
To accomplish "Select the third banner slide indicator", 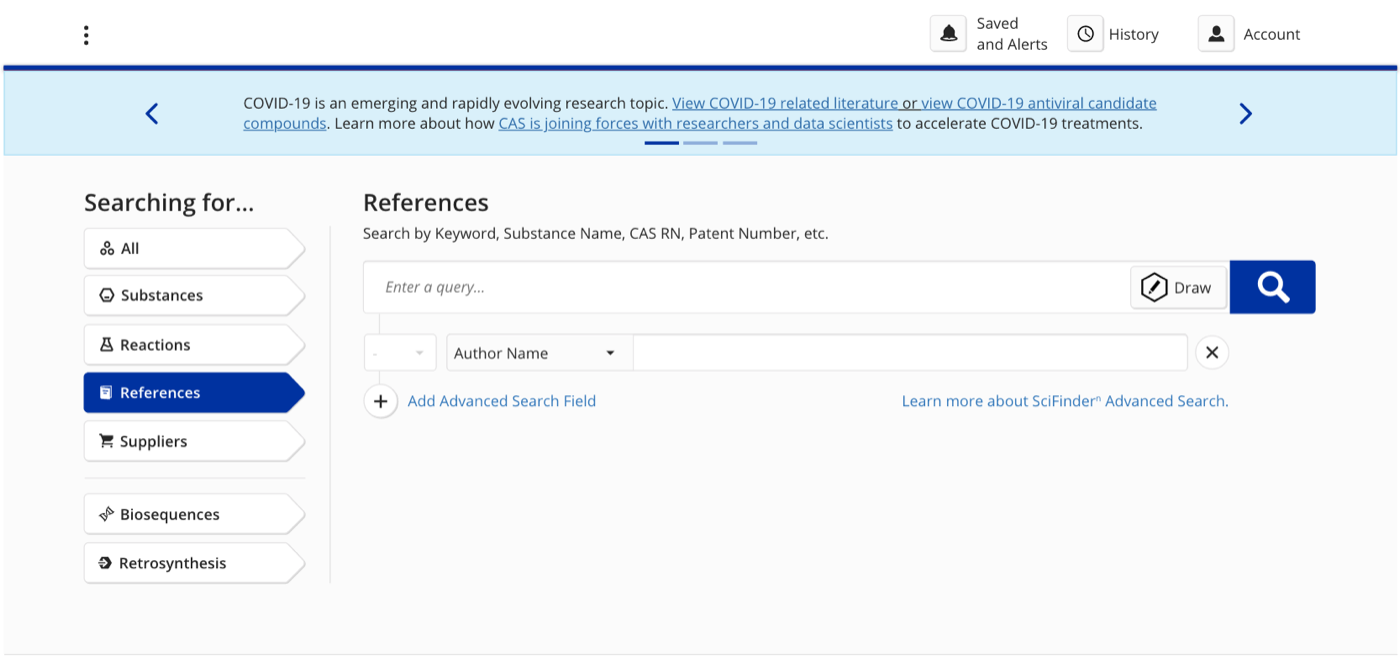I will click(740, 143).
